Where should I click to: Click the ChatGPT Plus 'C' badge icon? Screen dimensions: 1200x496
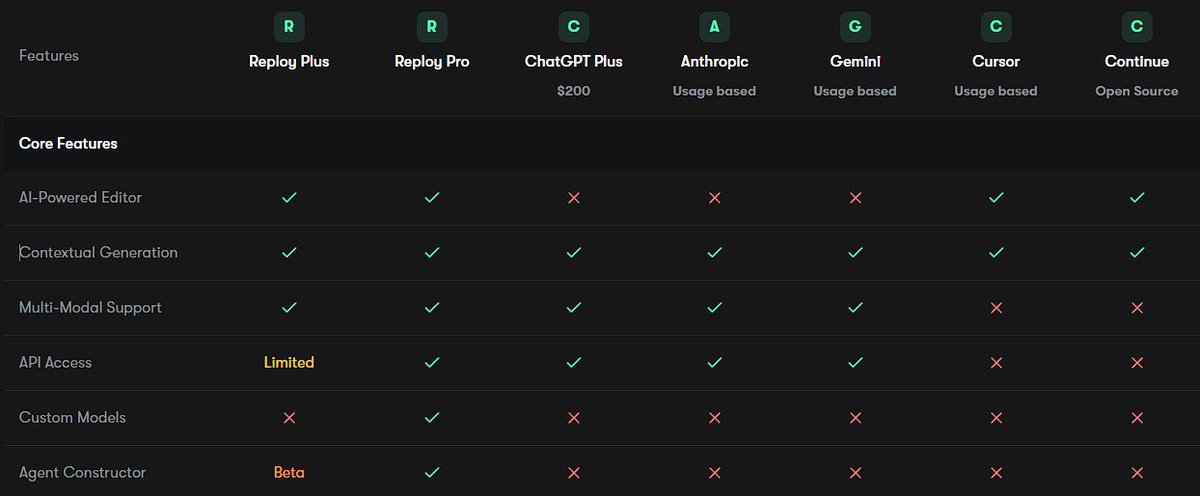tap(574, 27)
